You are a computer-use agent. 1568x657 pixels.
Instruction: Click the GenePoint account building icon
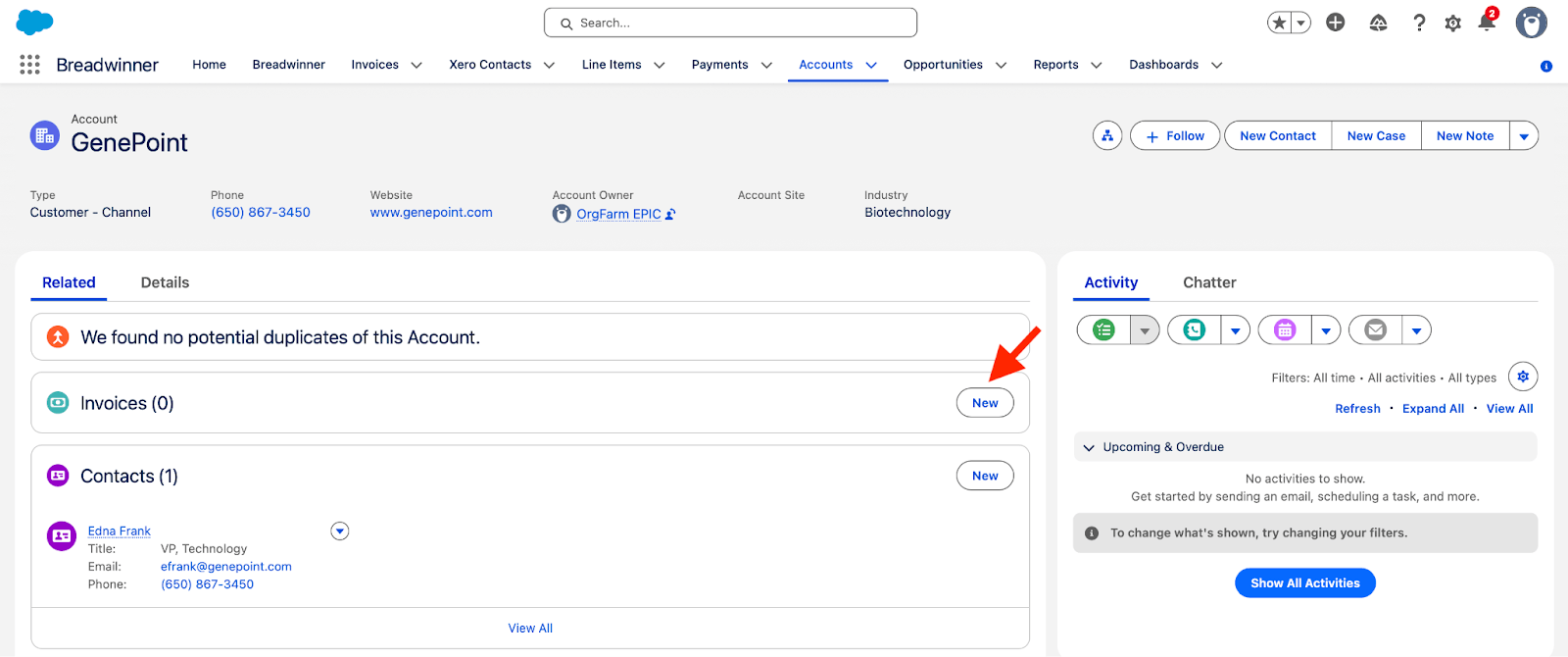pyautogui.click(x=45, y=136)
